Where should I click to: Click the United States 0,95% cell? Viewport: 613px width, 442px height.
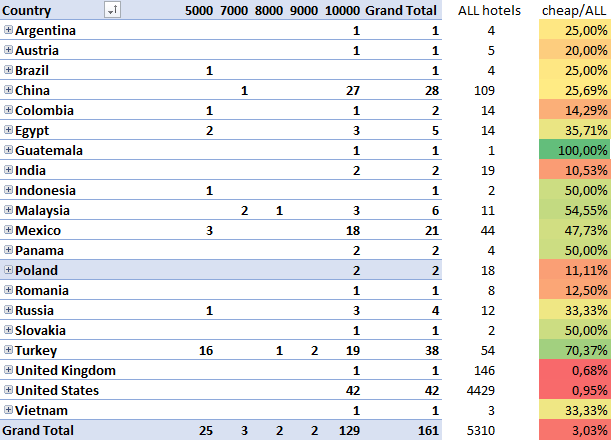pos(574,390)
